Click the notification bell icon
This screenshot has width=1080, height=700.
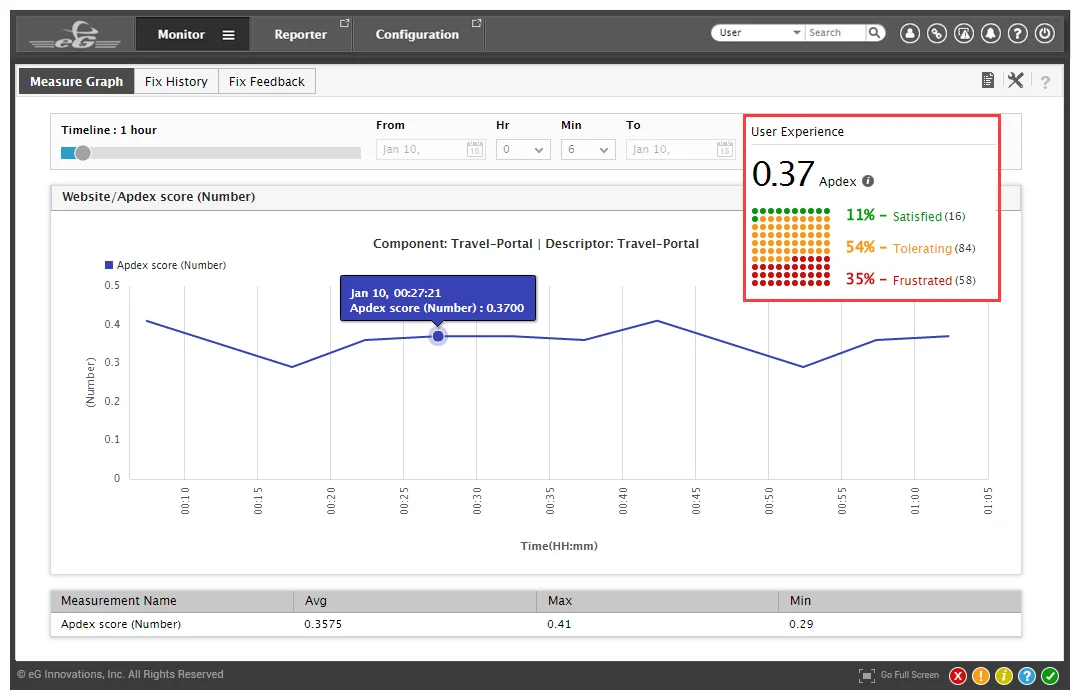tap(990, 33)
